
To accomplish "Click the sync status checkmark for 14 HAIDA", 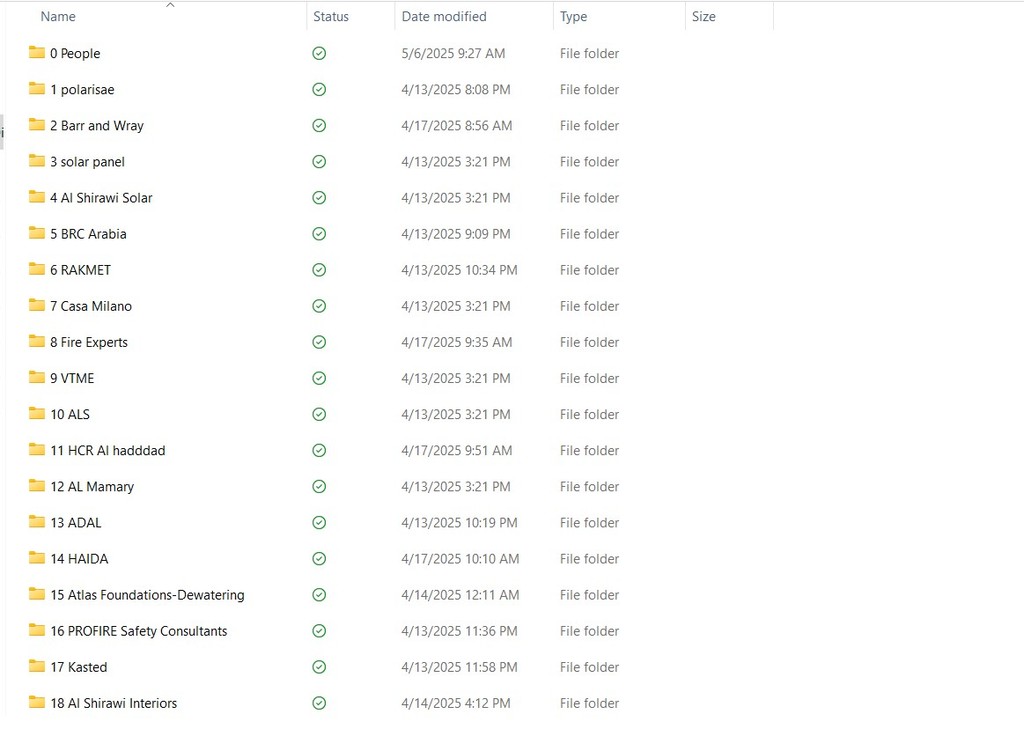I will pyautogui.click(x=319, y=559).
